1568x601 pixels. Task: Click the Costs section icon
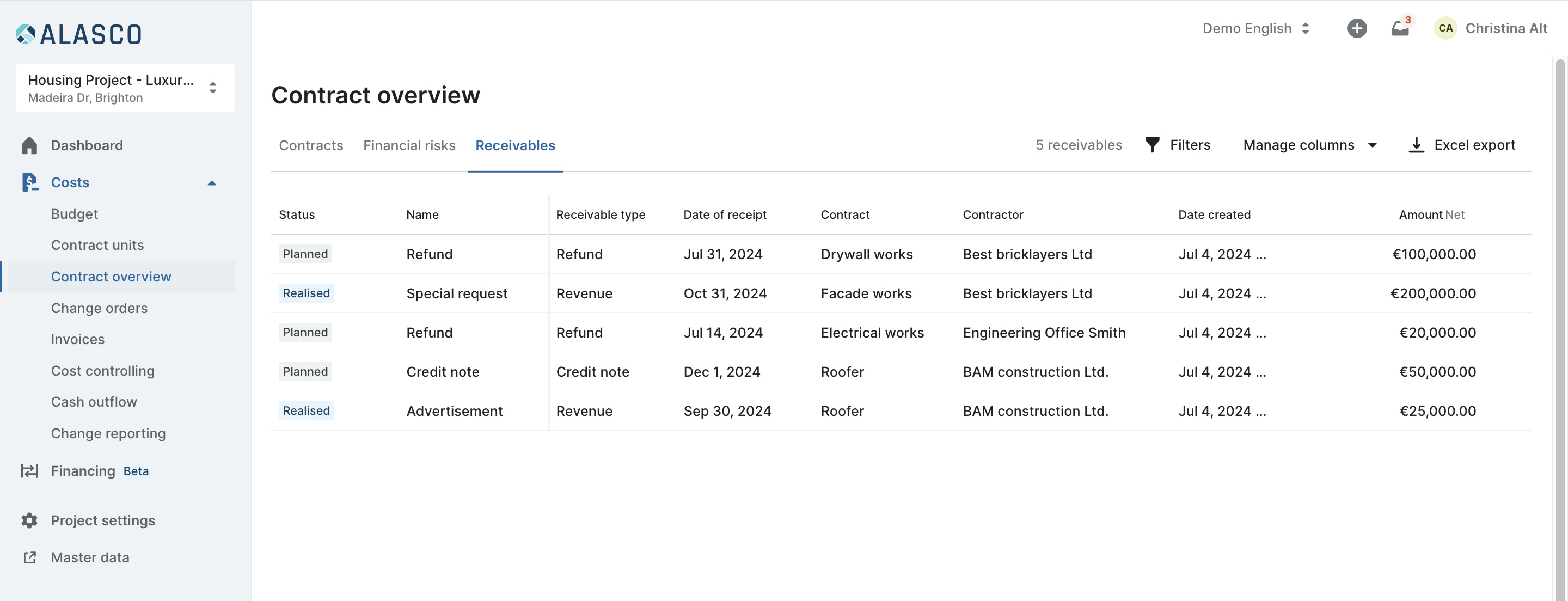coord(30,182)
